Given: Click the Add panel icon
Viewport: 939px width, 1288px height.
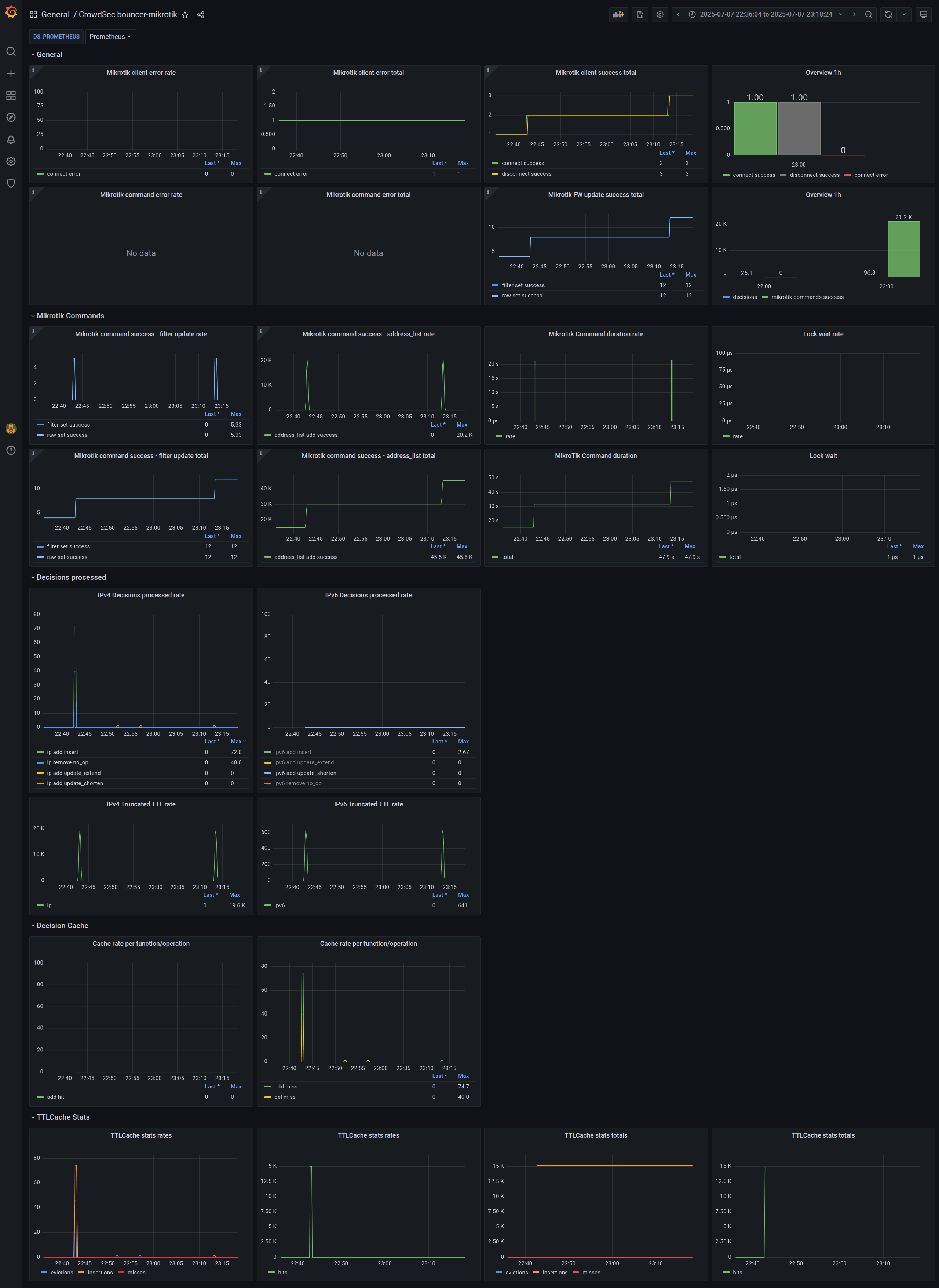Looking at the screenshot, I should 619,15.
